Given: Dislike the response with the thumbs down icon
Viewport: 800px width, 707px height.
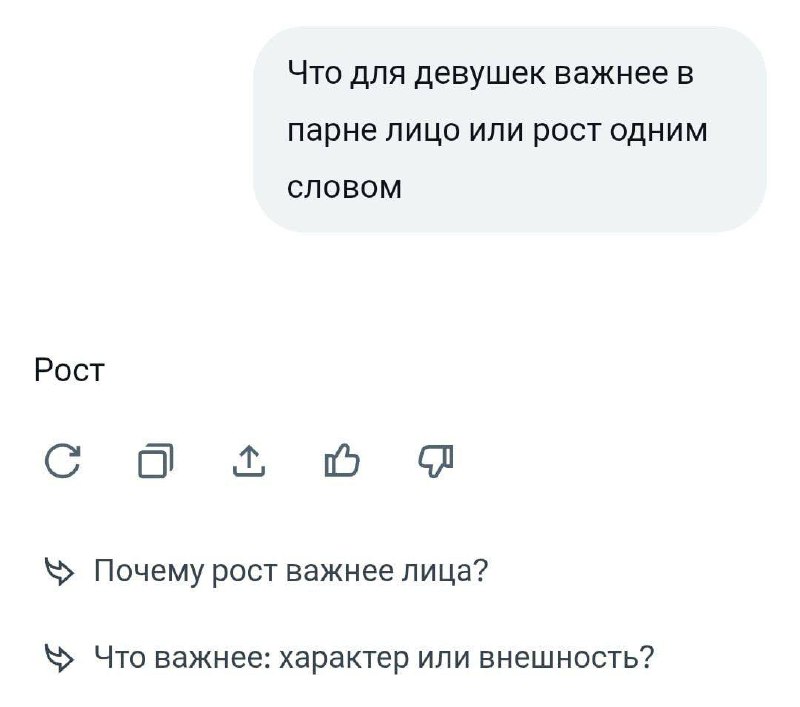Looking at the screenshot, I should click(434, 461).
